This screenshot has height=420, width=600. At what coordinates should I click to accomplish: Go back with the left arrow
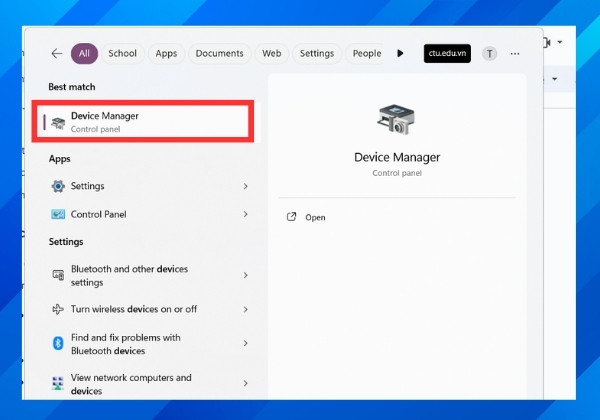[57, 54]
